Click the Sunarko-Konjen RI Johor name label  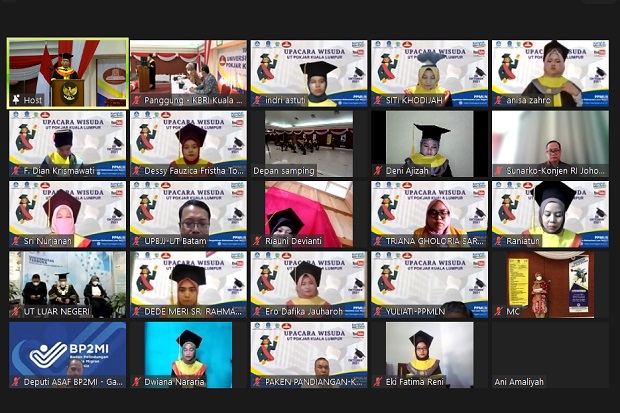tap(550, 171)
